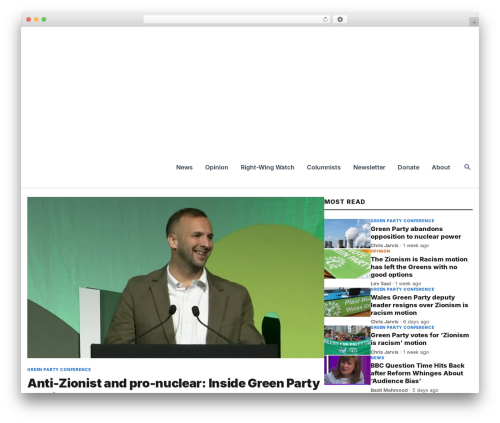Image resolution: width=500 pixels, height=423 pixels.
Task: Open nuclear power plant thumbnail
Action: point(347,234)
